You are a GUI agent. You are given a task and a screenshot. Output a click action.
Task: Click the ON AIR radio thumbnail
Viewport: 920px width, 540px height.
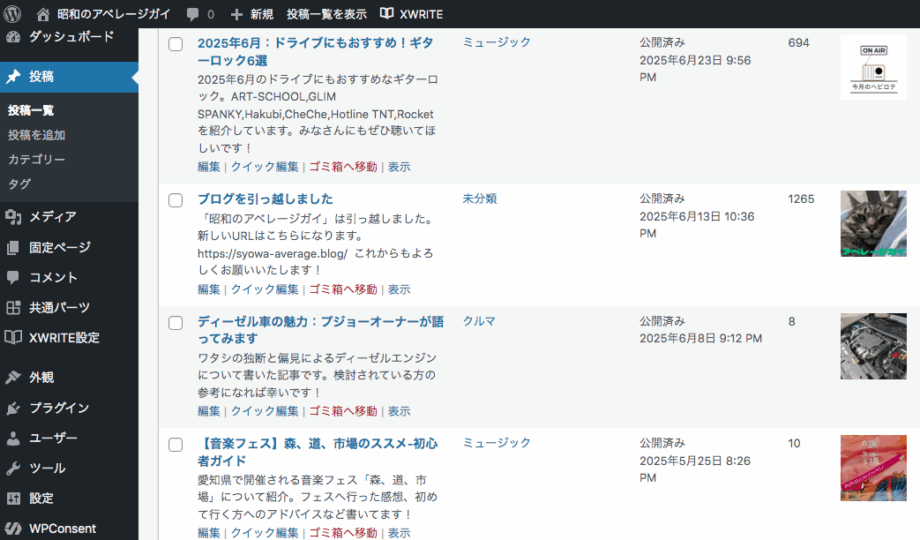874,68
